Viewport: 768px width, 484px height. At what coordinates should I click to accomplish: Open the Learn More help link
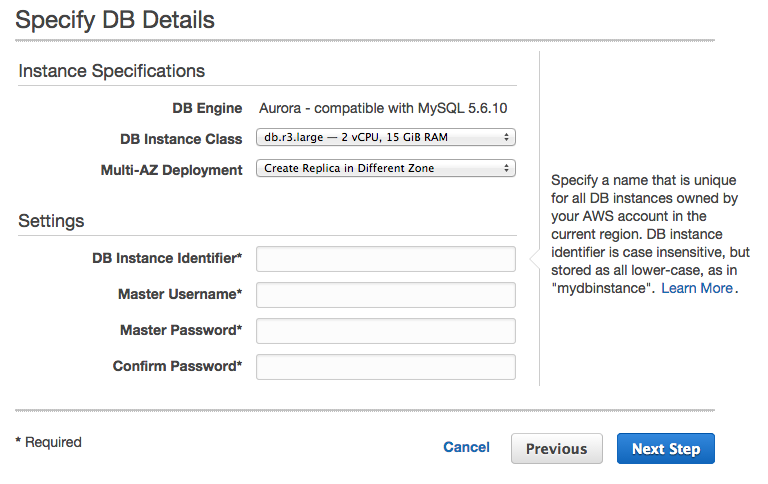click(x=697, y=288)
